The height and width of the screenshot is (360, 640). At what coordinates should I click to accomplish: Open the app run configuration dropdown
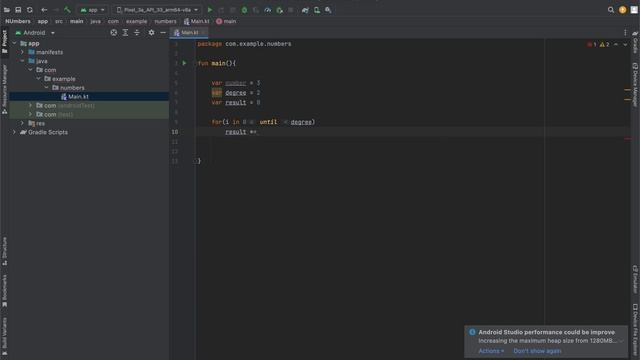tap(93, 10)
